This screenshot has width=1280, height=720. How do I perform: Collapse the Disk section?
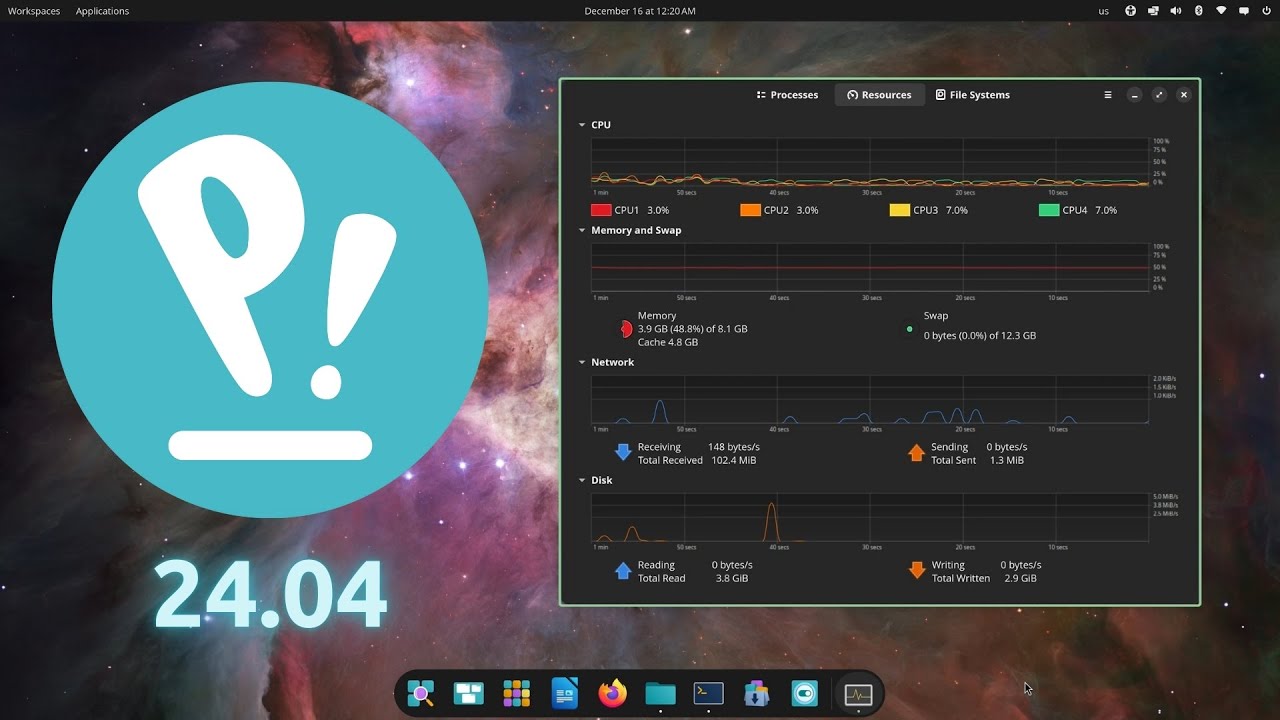(582, 480)
